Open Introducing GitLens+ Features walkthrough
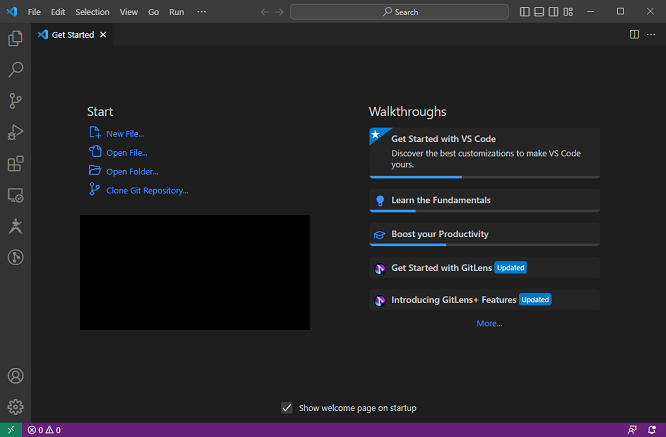Screen dimensions: 666x437 tap(485, 299)
